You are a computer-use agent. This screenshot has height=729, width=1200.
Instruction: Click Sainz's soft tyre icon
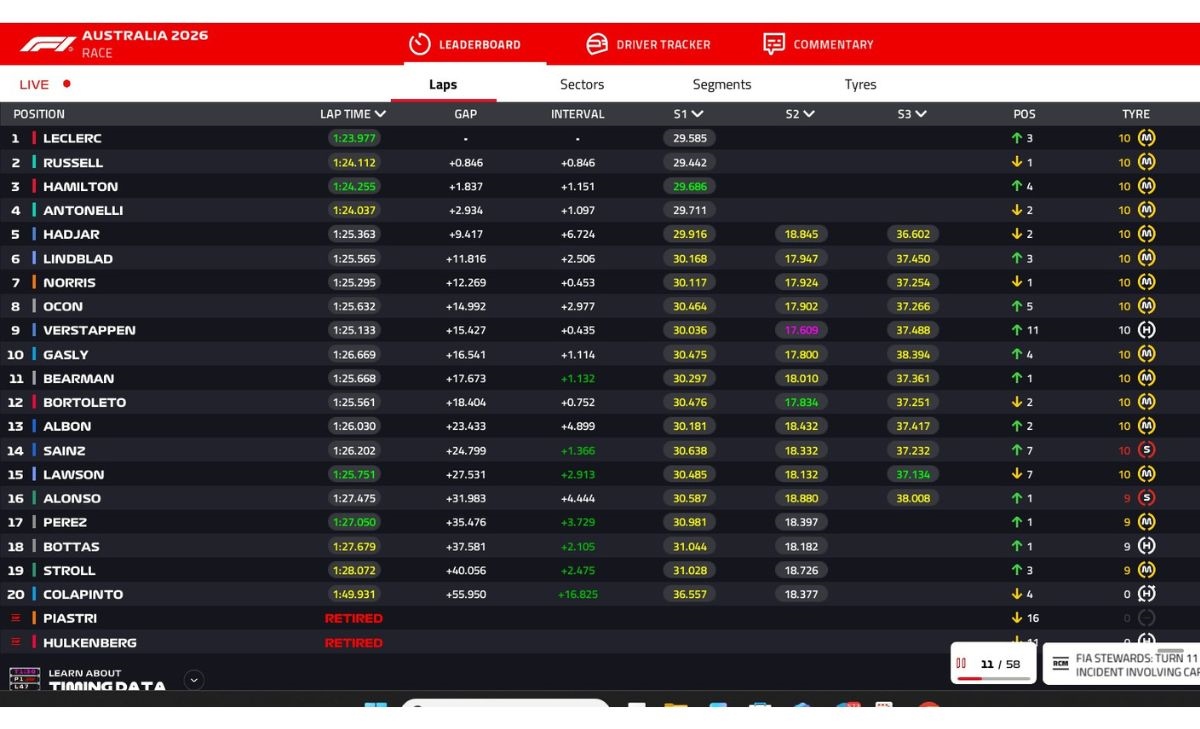point(1146,450)
